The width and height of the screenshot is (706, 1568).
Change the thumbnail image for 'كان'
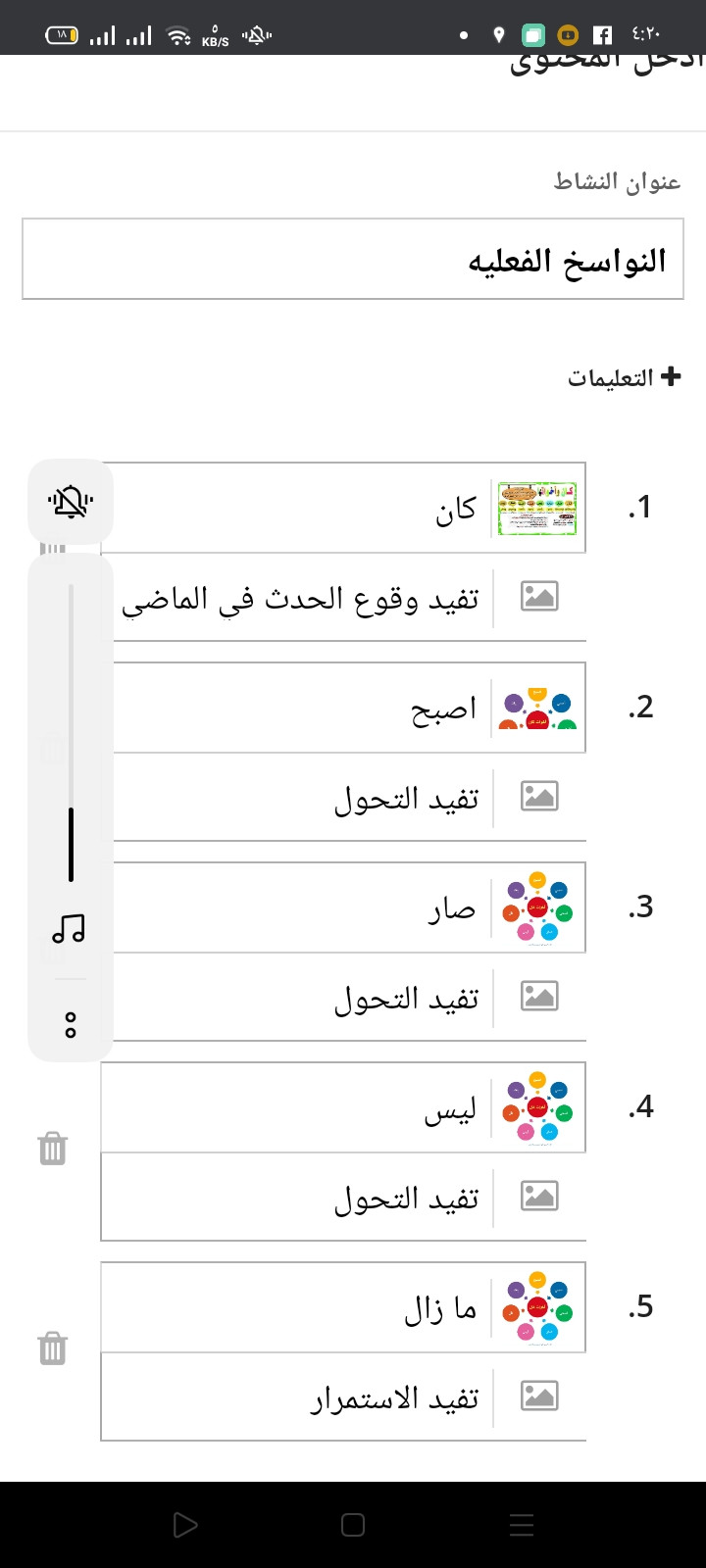coord(537,508)
